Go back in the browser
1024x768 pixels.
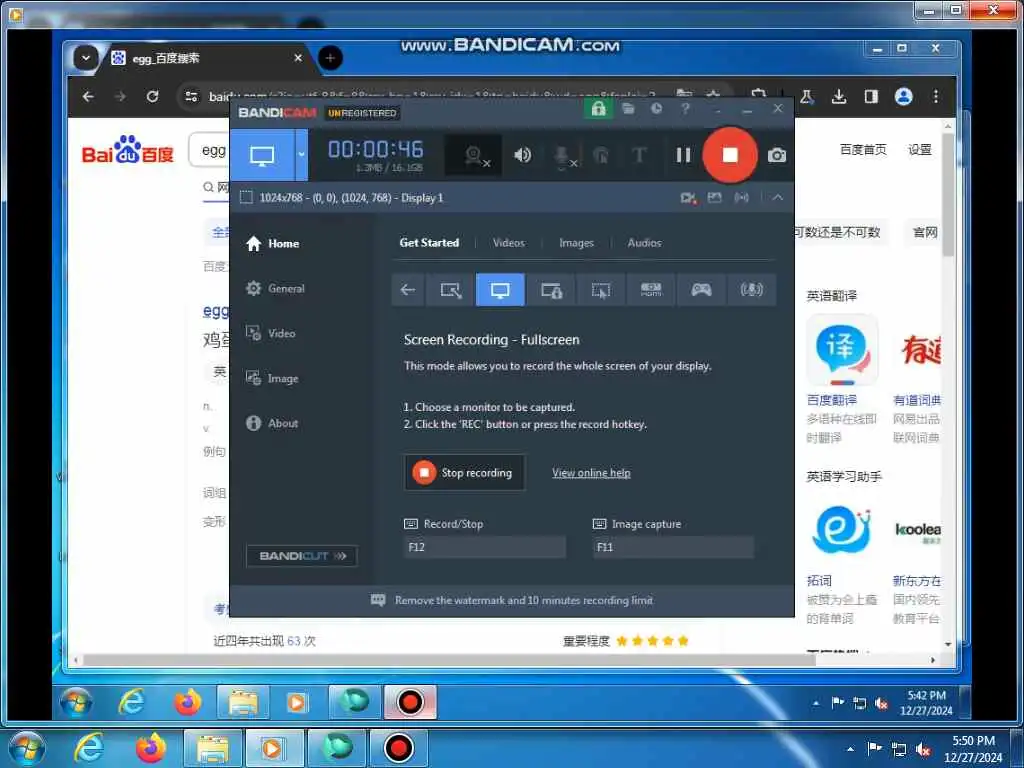point(89,97)
